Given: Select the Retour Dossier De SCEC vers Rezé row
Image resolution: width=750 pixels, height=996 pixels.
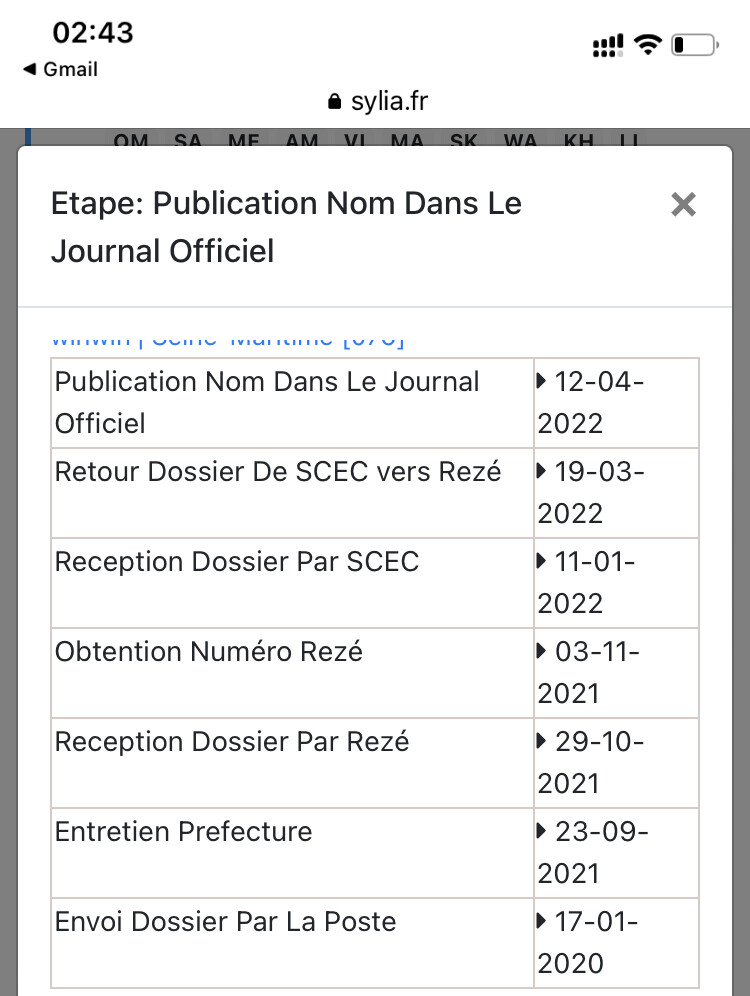Looking at the screenshot, I should coord(375,493).
